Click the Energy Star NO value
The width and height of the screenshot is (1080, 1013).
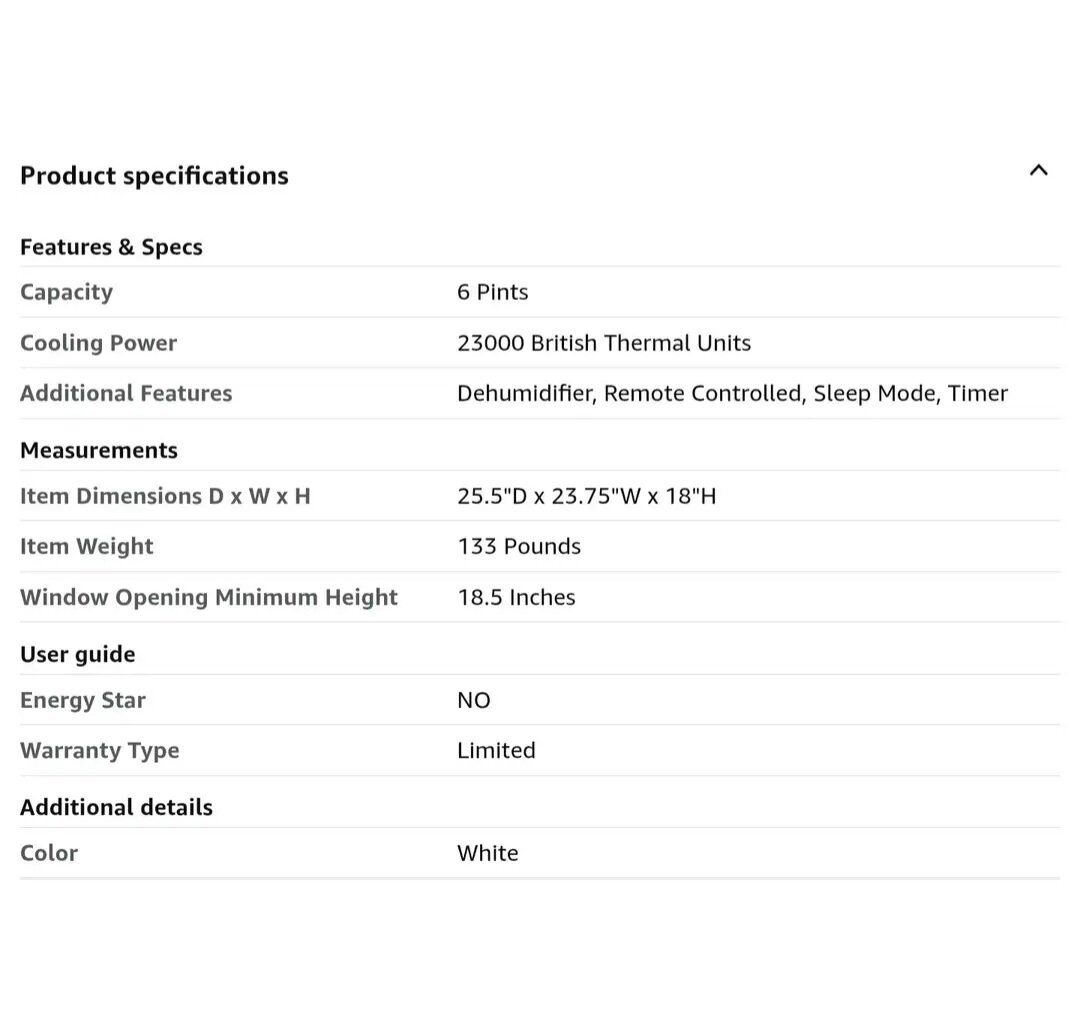point(473,700)
